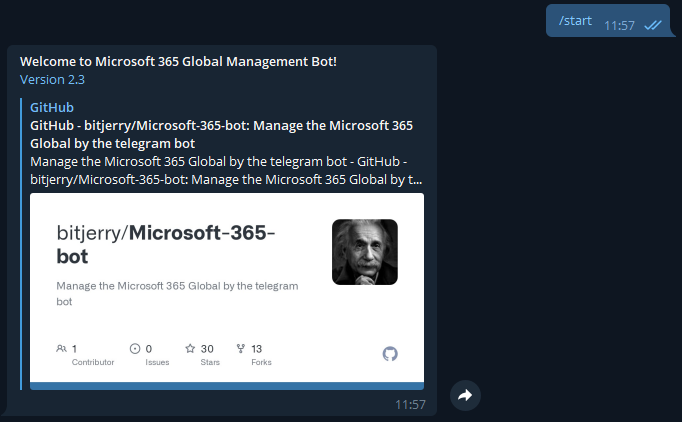
Task: Click the 30 Stars star icon
Action: coord(190,348)
